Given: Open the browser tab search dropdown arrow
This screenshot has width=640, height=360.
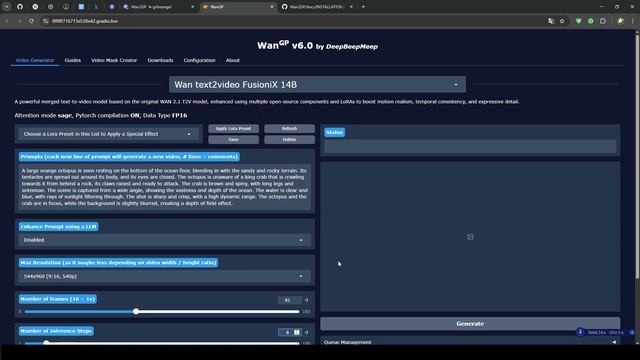Looking at the screenshot, I should pos(7,7).
